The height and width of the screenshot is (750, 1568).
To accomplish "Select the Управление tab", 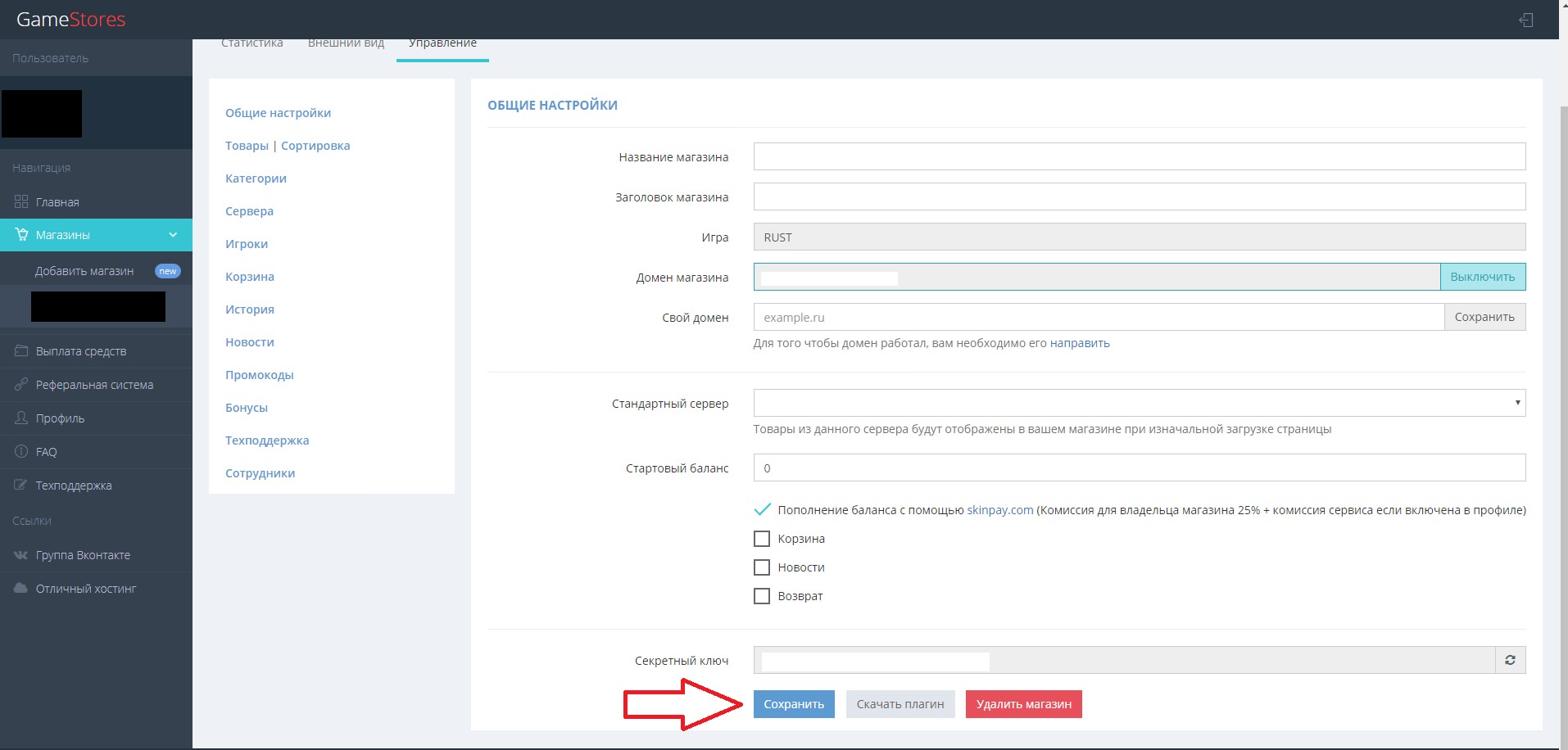I will [x=442, y=43].
